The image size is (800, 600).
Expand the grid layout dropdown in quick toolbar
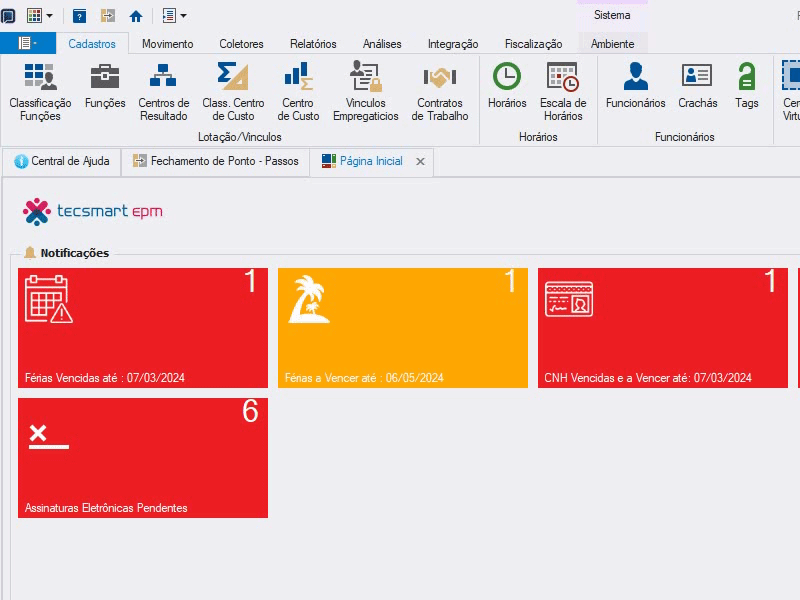click(49, 16)
